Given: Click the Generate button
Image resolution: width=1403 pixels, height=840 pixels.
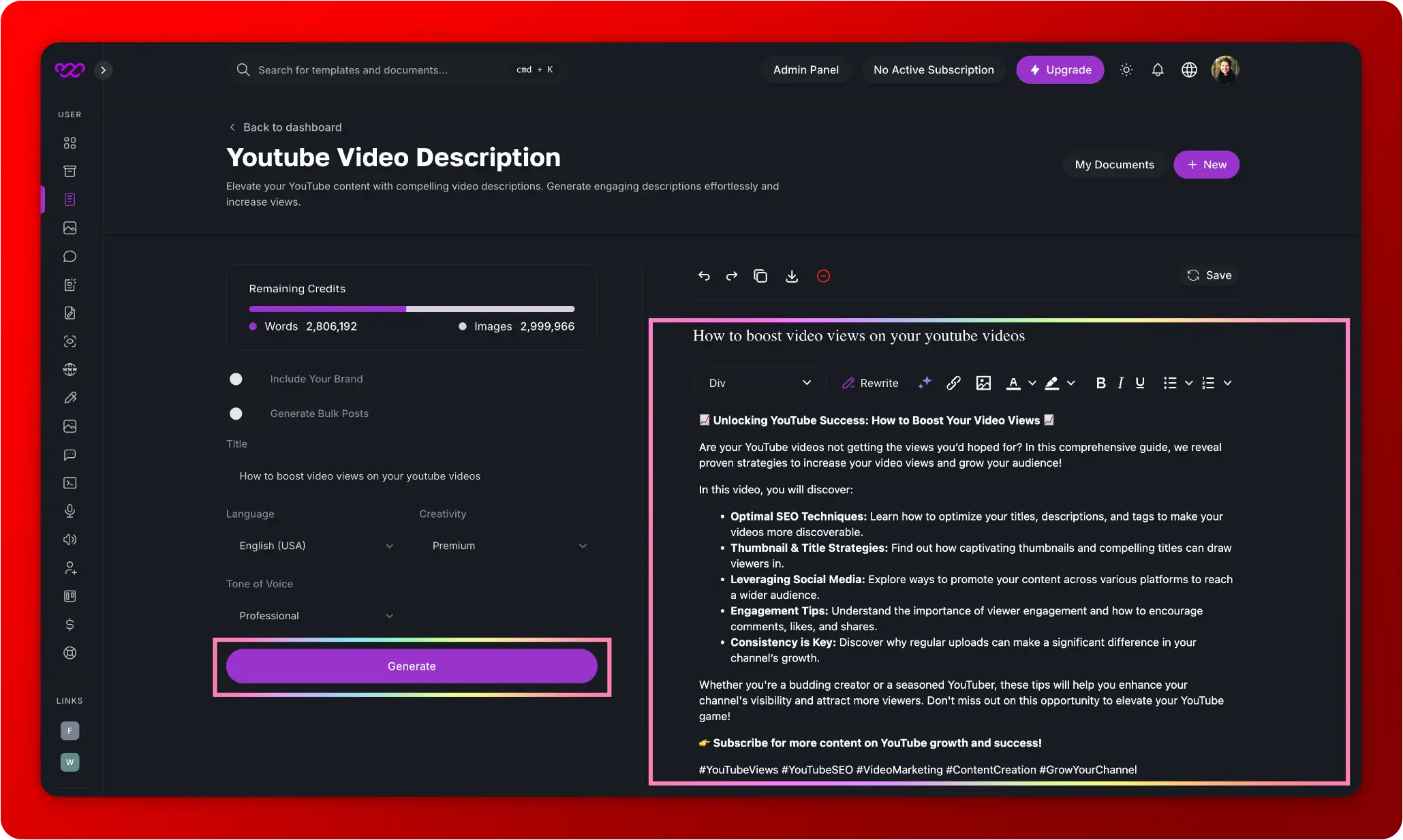Looking at the screenshot, I should [x=412, y=666].
